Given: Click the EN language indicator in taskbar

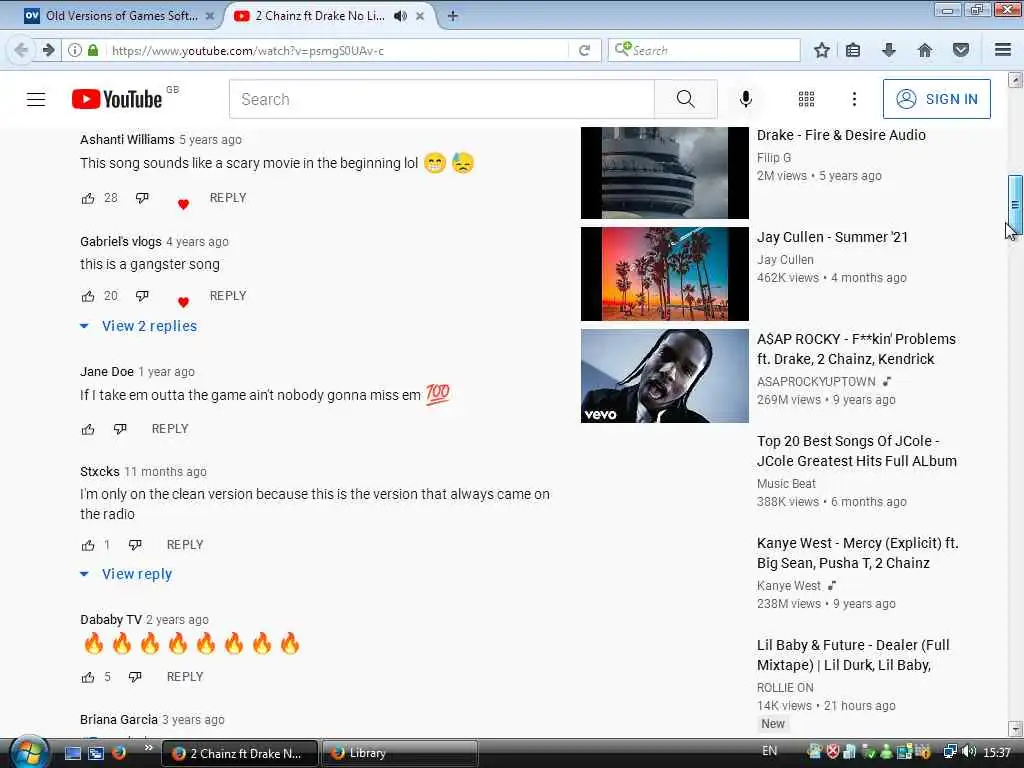Looking at the screenshot, I should point(769,751).
